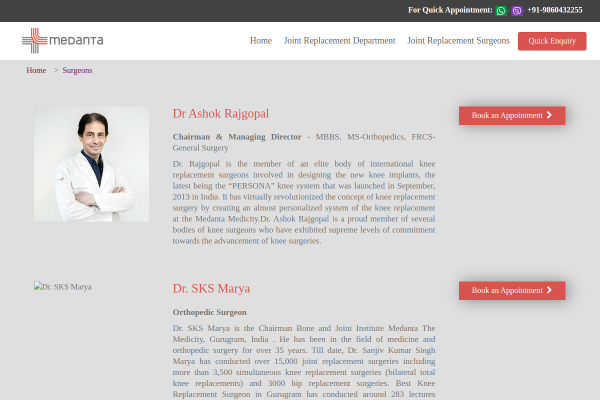This screenshot has width=600, height=400.
Task: Click 'Chairman & Managing Director' text
Action: click(237, 137)
